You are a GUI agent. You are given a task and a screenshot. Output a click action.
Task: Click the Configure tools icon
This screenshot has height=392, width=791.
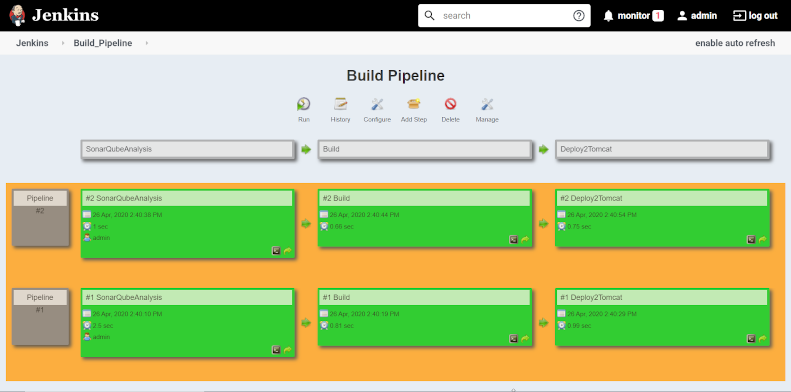pos(377,104)
